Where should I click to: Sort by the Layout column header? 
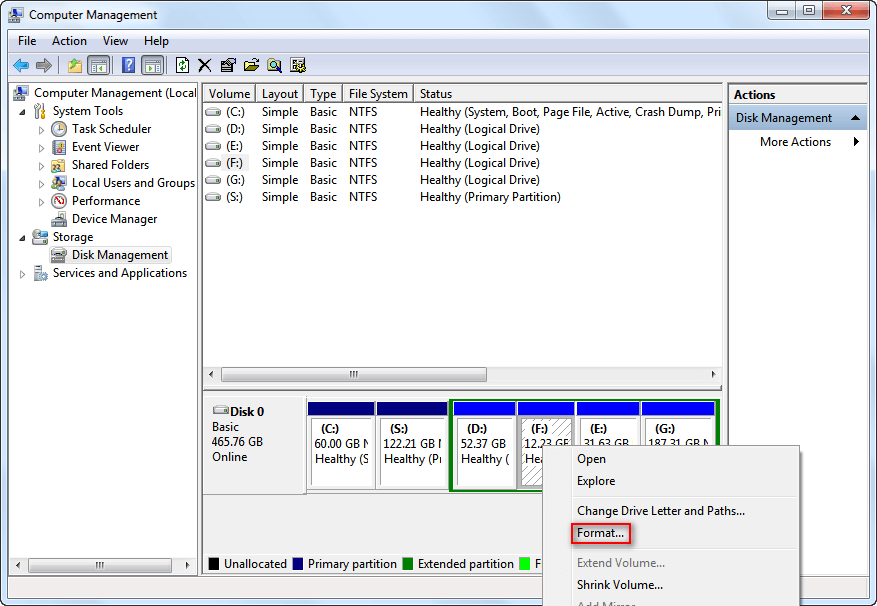pos(280,94)
